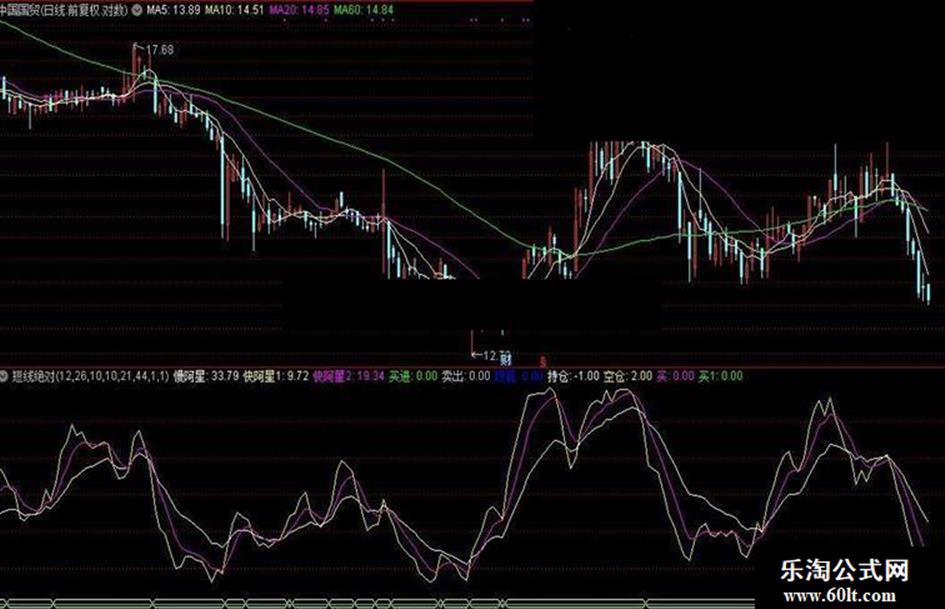Click the green 买1: 0.00 indicator value
Viewport: 945px width, 609px height.
(720, 377)
